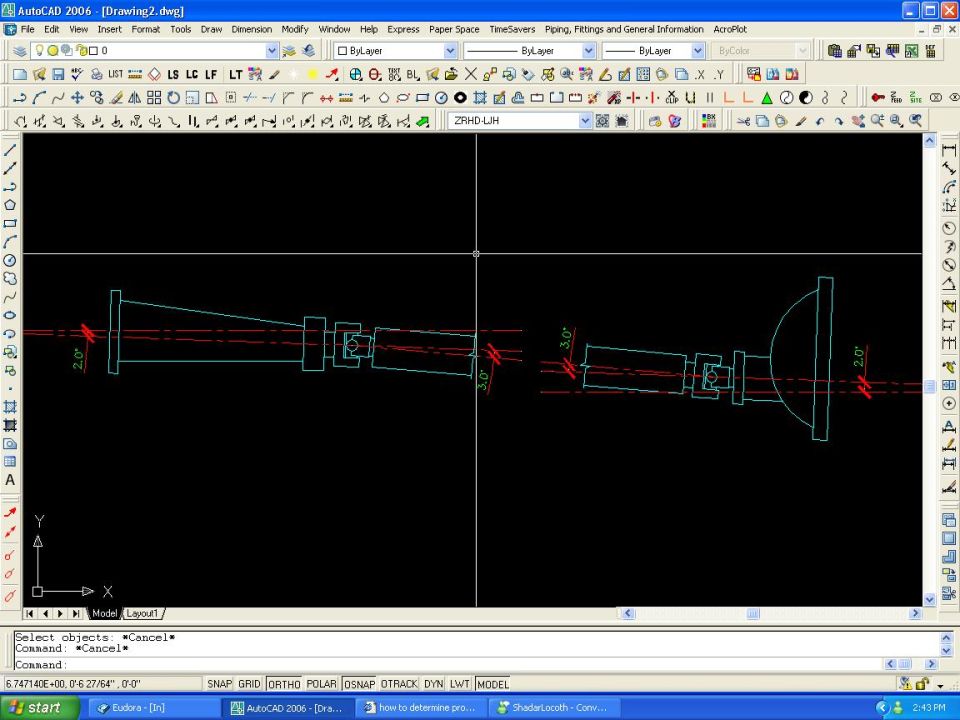Click the drawing area vertical scrollbar down arrow
Screen dimensions: 960x720
(x=929, y=600)
